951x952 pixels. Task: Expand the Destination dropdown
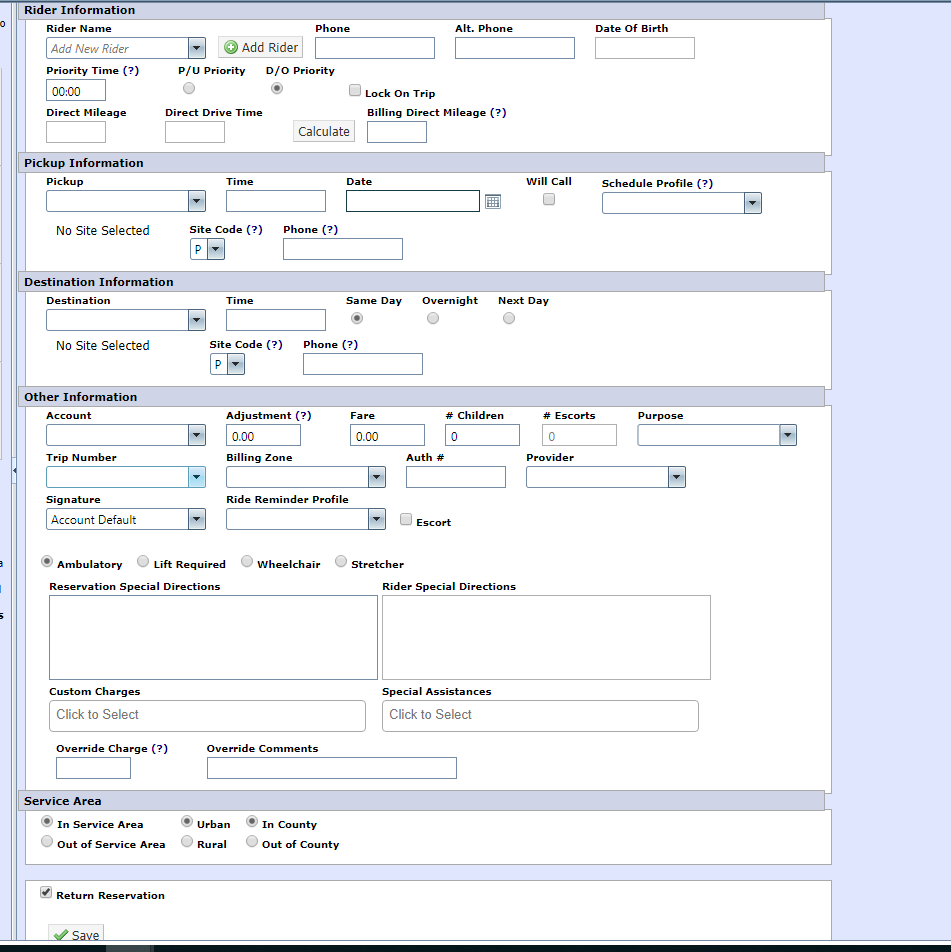[197, 320]
